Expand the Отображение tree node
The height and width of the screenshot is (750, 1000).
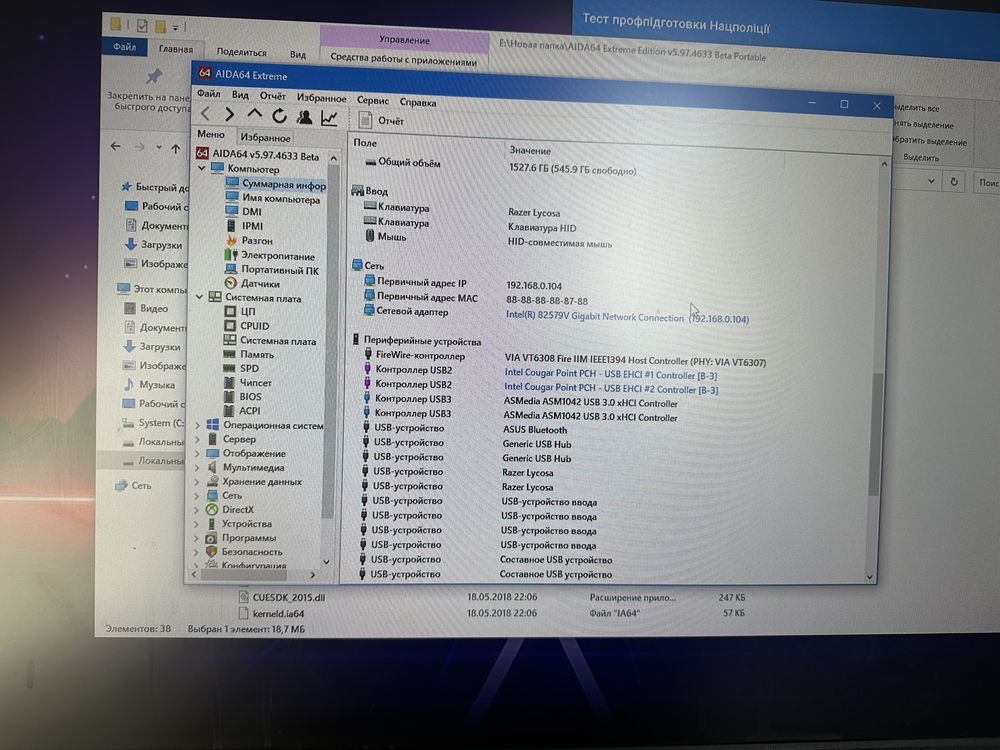(196, 453)
